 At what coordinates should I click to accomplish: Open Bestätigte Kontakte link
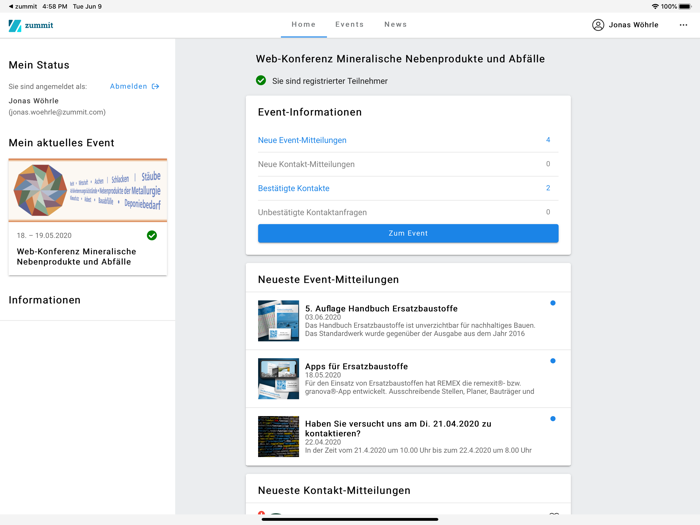293,188
